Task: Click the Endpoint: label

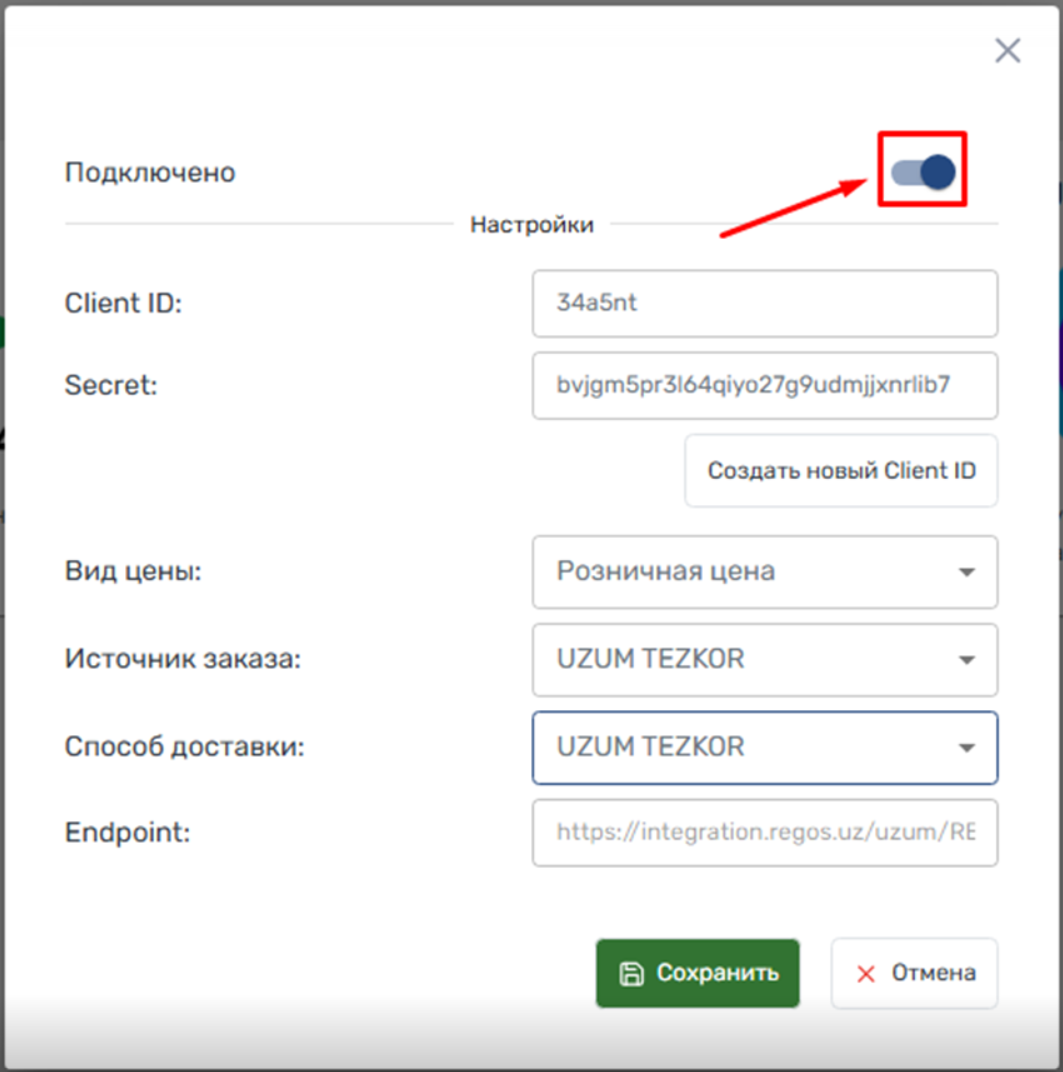Action: tap(127, 833)
